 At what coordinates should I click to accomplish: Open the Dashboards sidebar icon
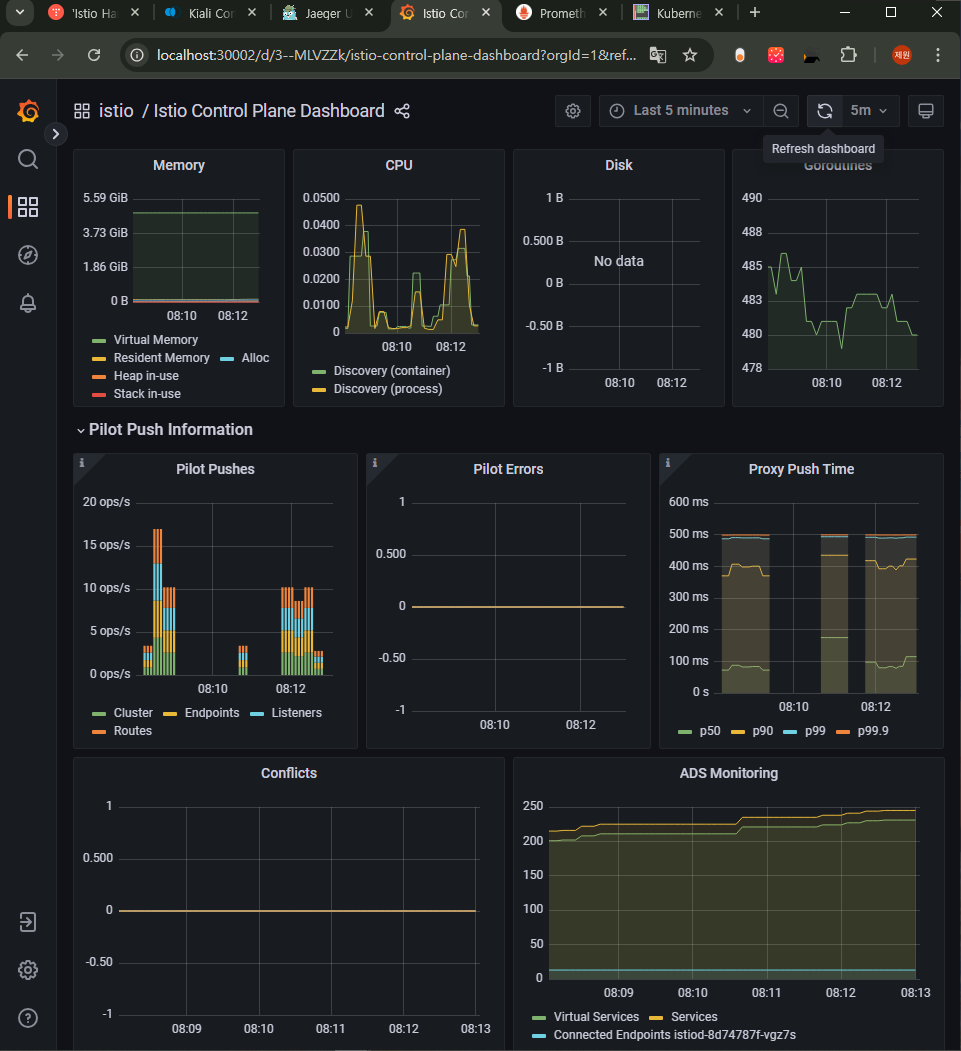coord(27,207)
